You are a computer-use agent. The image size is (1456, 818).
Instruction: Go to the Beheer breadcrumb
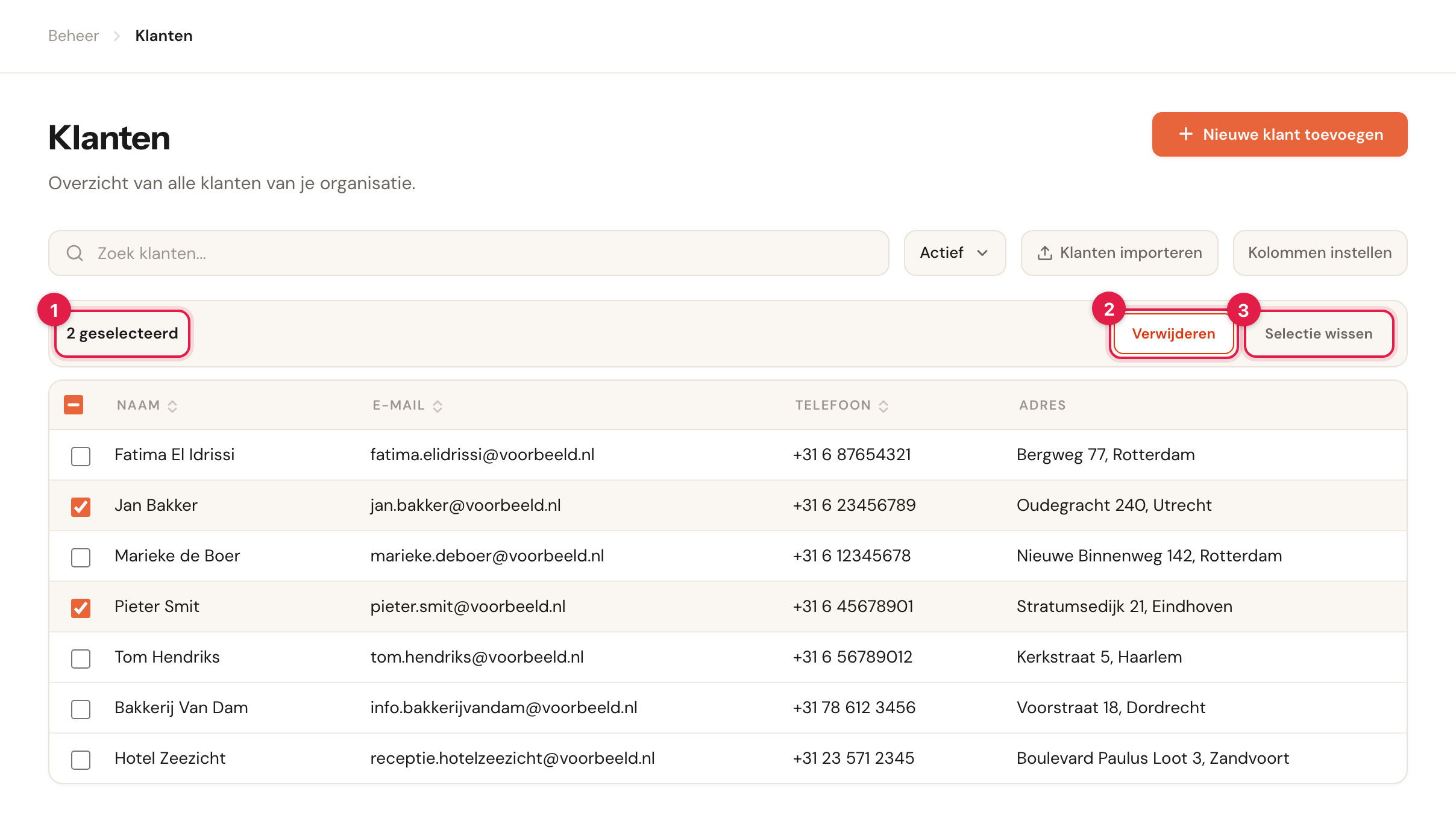[74, 36]
